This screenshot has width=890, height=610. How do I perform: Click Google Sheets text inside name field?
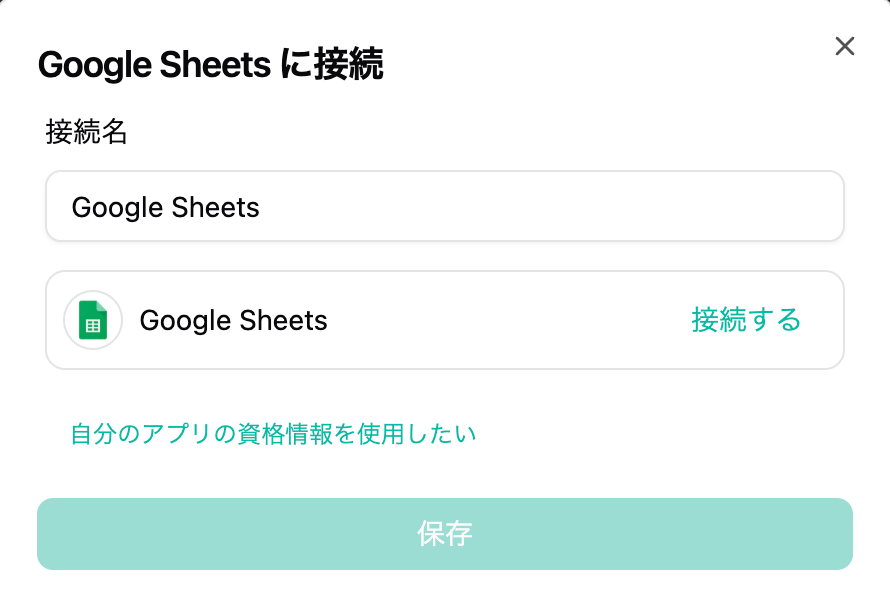(166, 208)
